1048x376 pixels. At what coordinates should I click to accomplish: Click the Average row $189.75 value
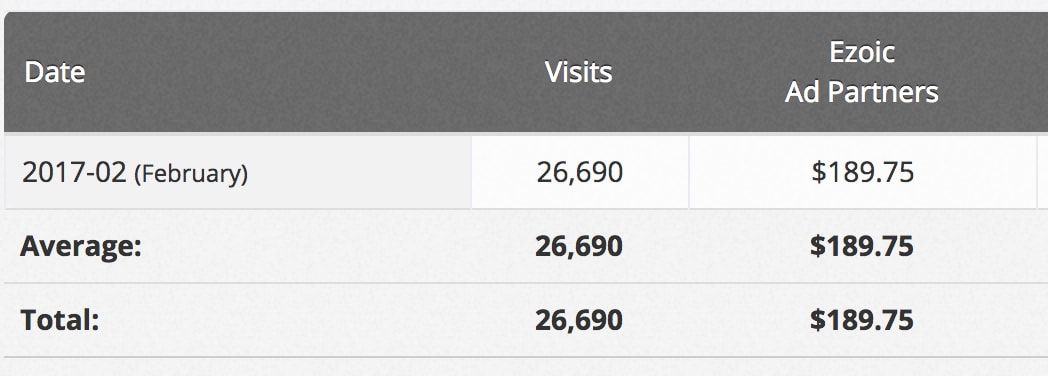coord(862,246)
